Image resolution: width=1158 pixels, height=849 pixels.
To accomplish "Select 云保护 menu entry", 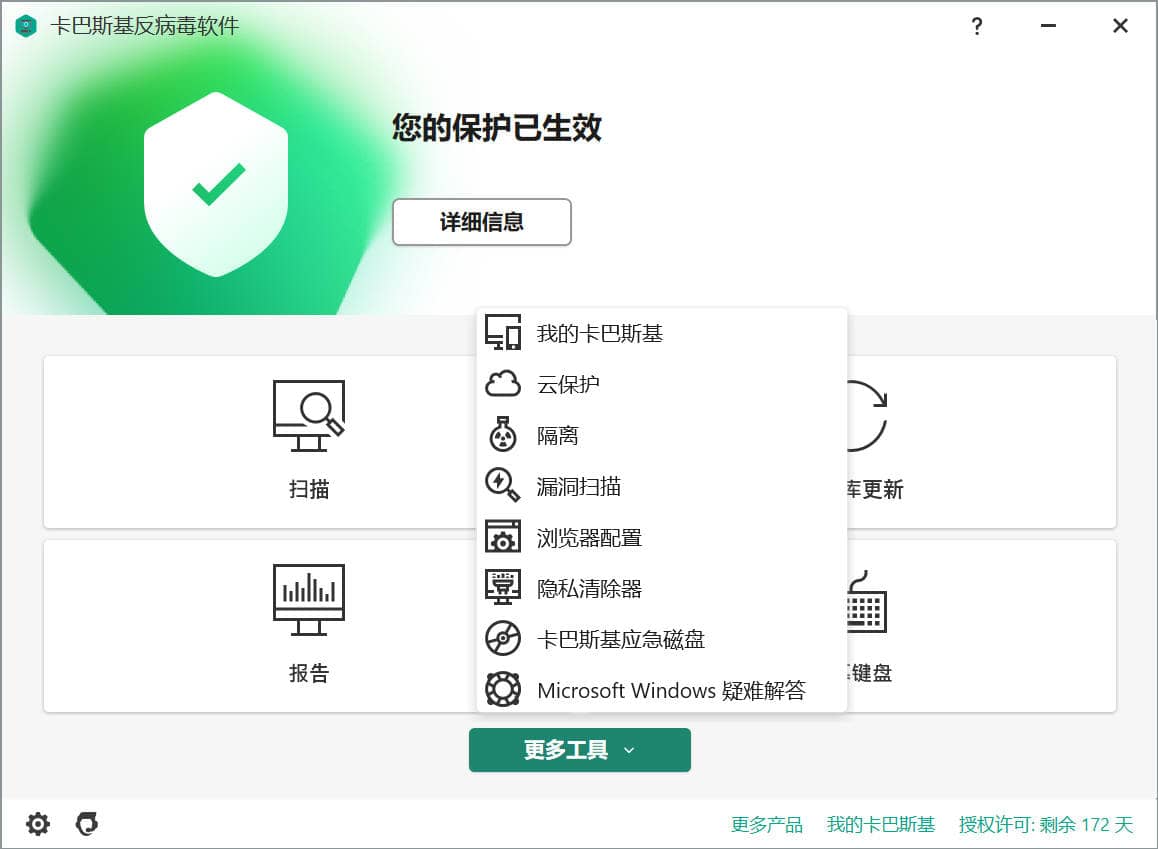I will point(662,384).
